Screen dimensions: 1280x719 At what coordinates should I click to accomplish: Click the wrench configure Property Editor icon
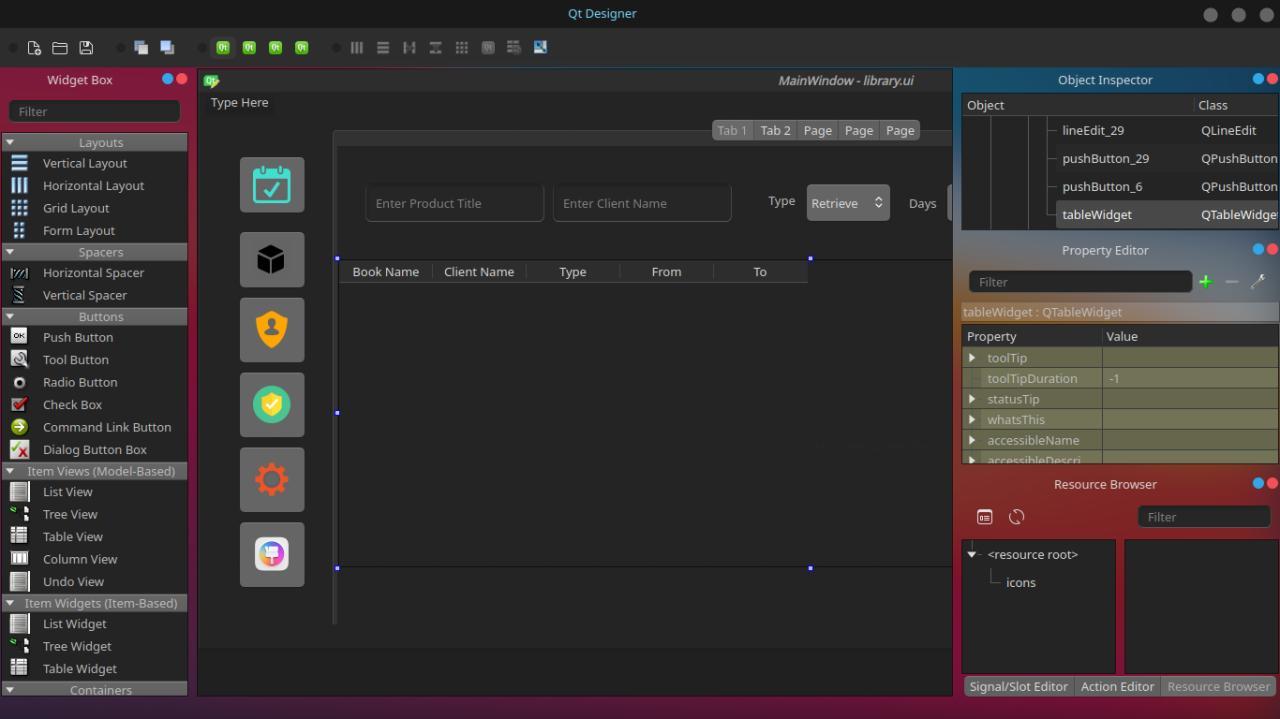coord(1258,282)
